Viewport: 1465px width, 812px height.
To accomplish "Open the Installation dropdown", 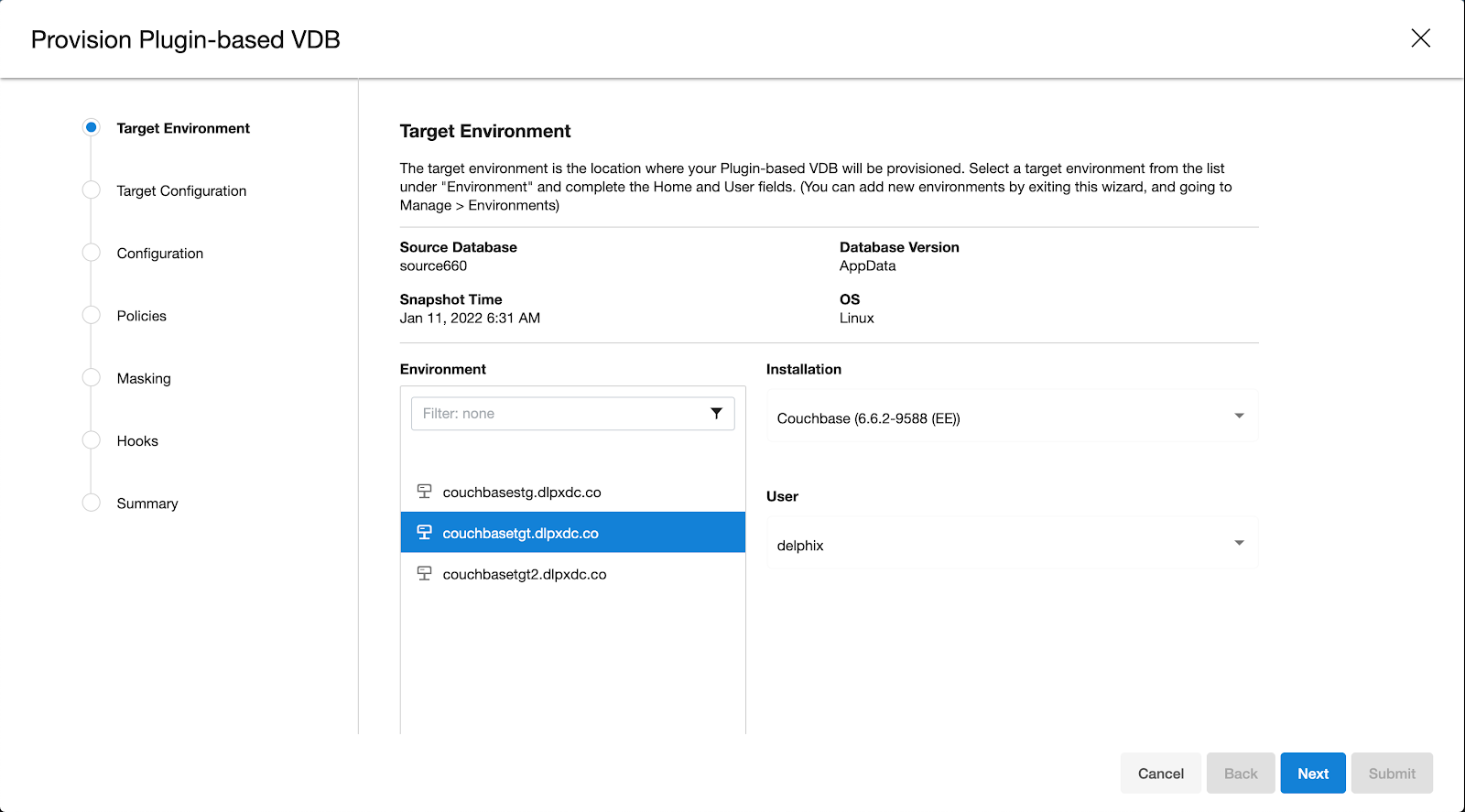I will pyautogui.click(x=1011, y=417).
